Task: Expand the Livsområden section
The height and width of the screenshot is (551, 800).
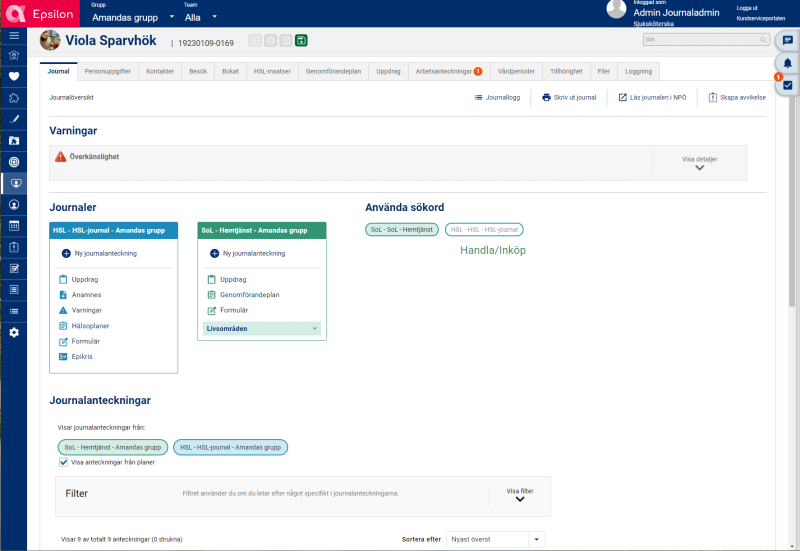Action: click(262, 329)
